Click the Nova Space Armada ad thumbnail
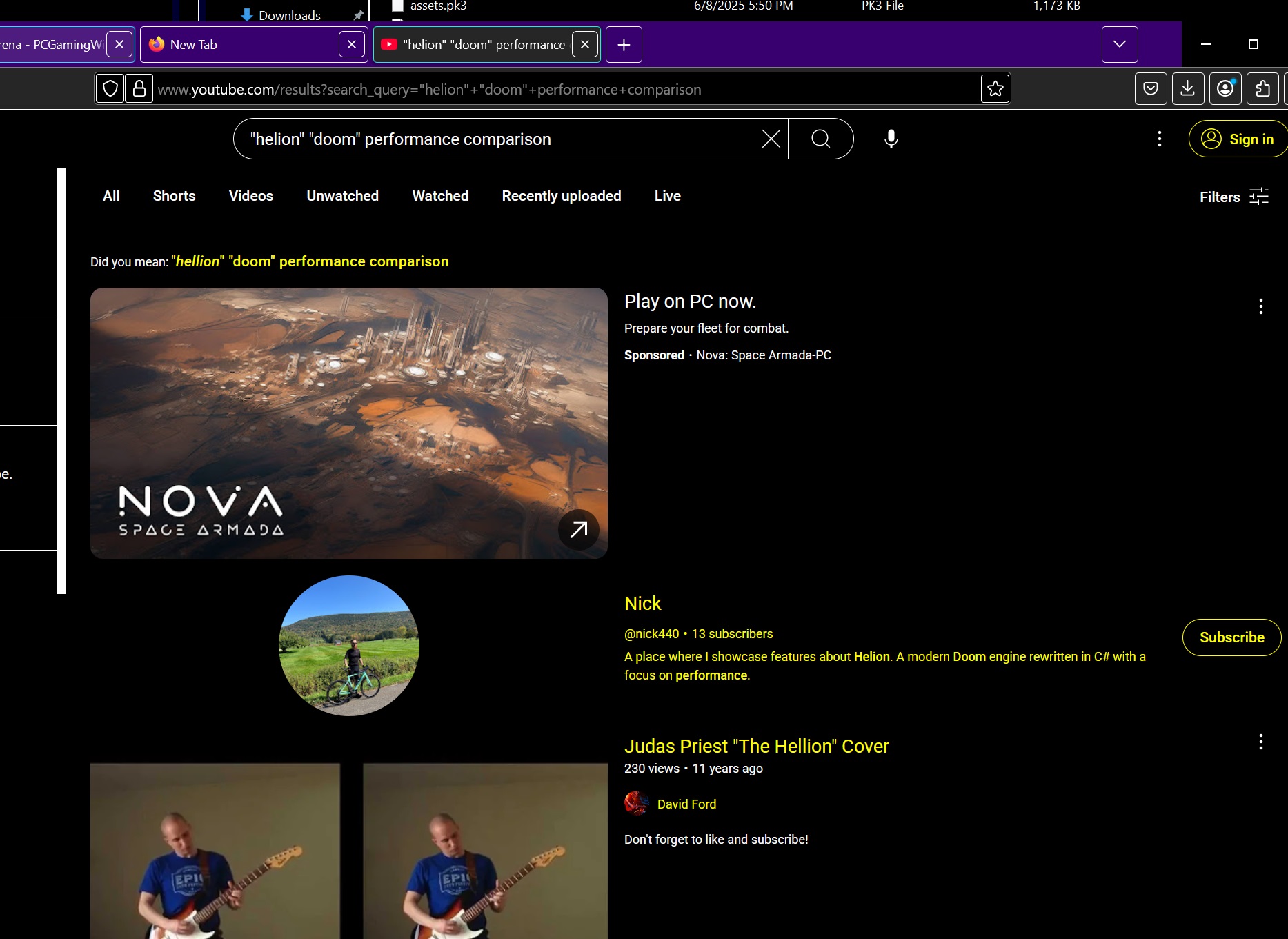The image size is (1288, 939). pyautogui.click(x=349, y=423)
